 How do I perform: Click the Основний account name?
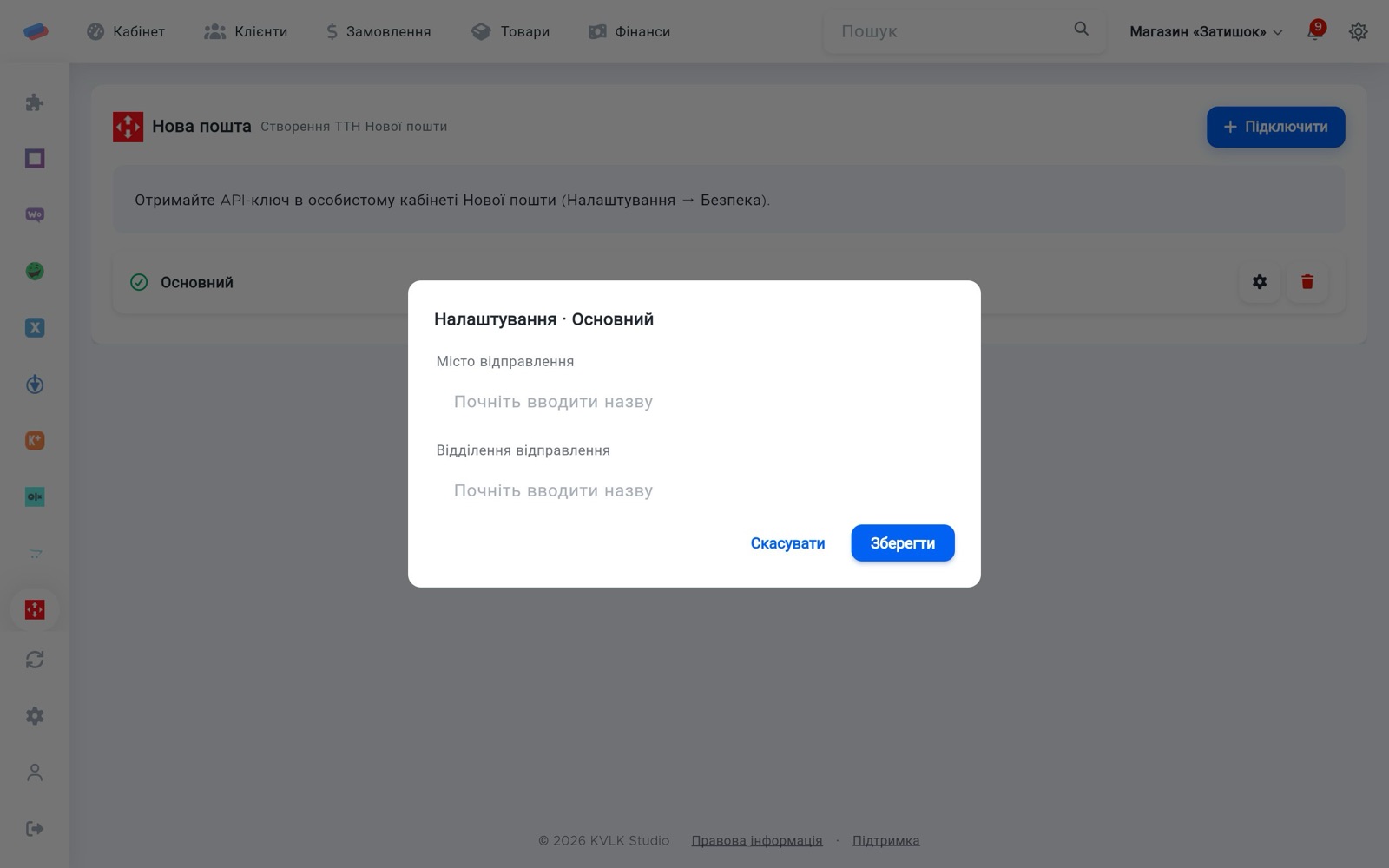point(197,282)
